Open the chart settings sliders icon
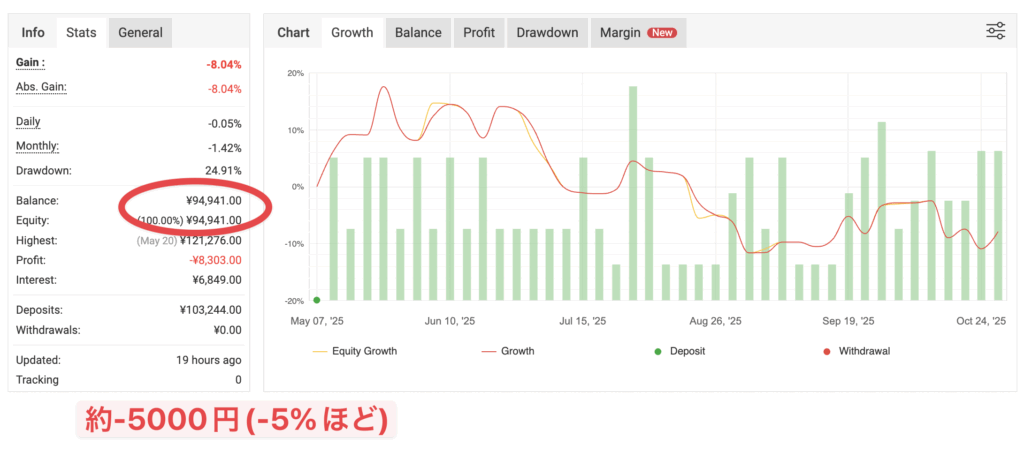The width and height of the screenshot is (1024, 453). 995,31
